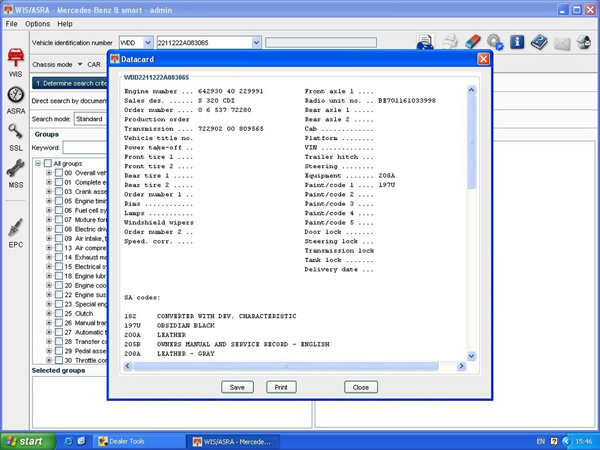
Task: Click the Save button in Datacard
Action: coord(237,387)
